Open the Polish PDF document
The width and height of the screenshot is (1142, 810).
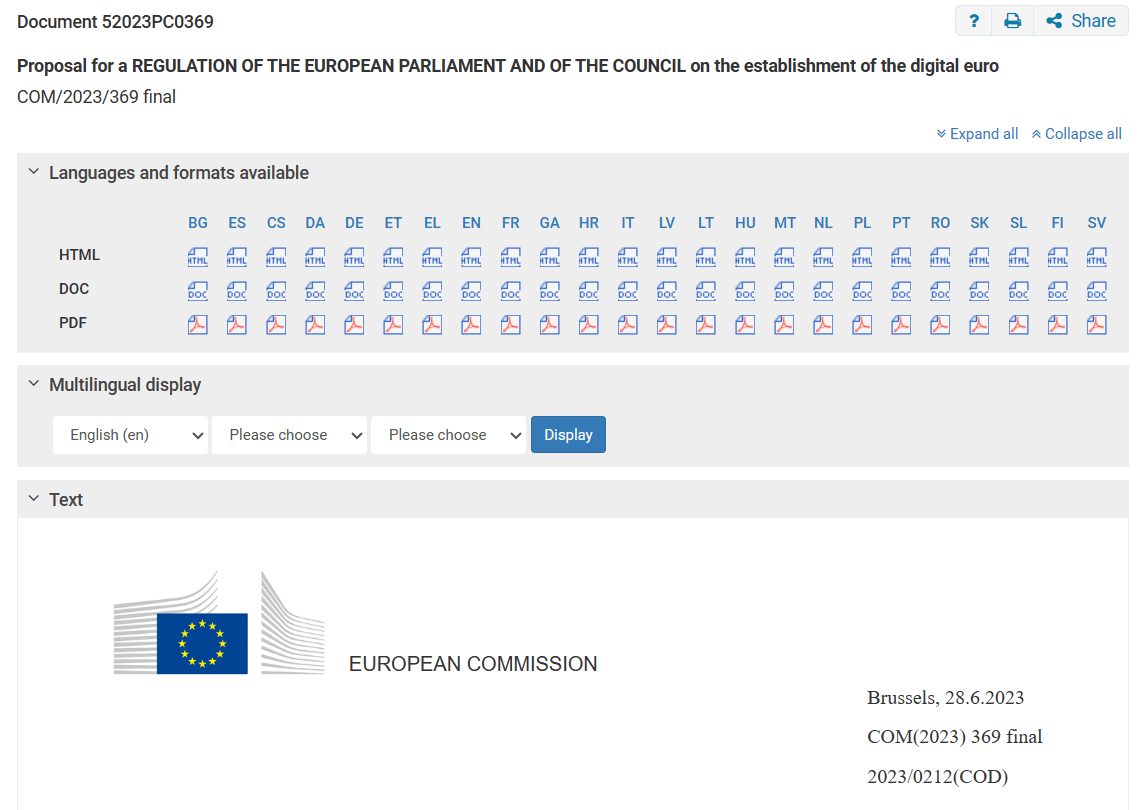[862, 324]
